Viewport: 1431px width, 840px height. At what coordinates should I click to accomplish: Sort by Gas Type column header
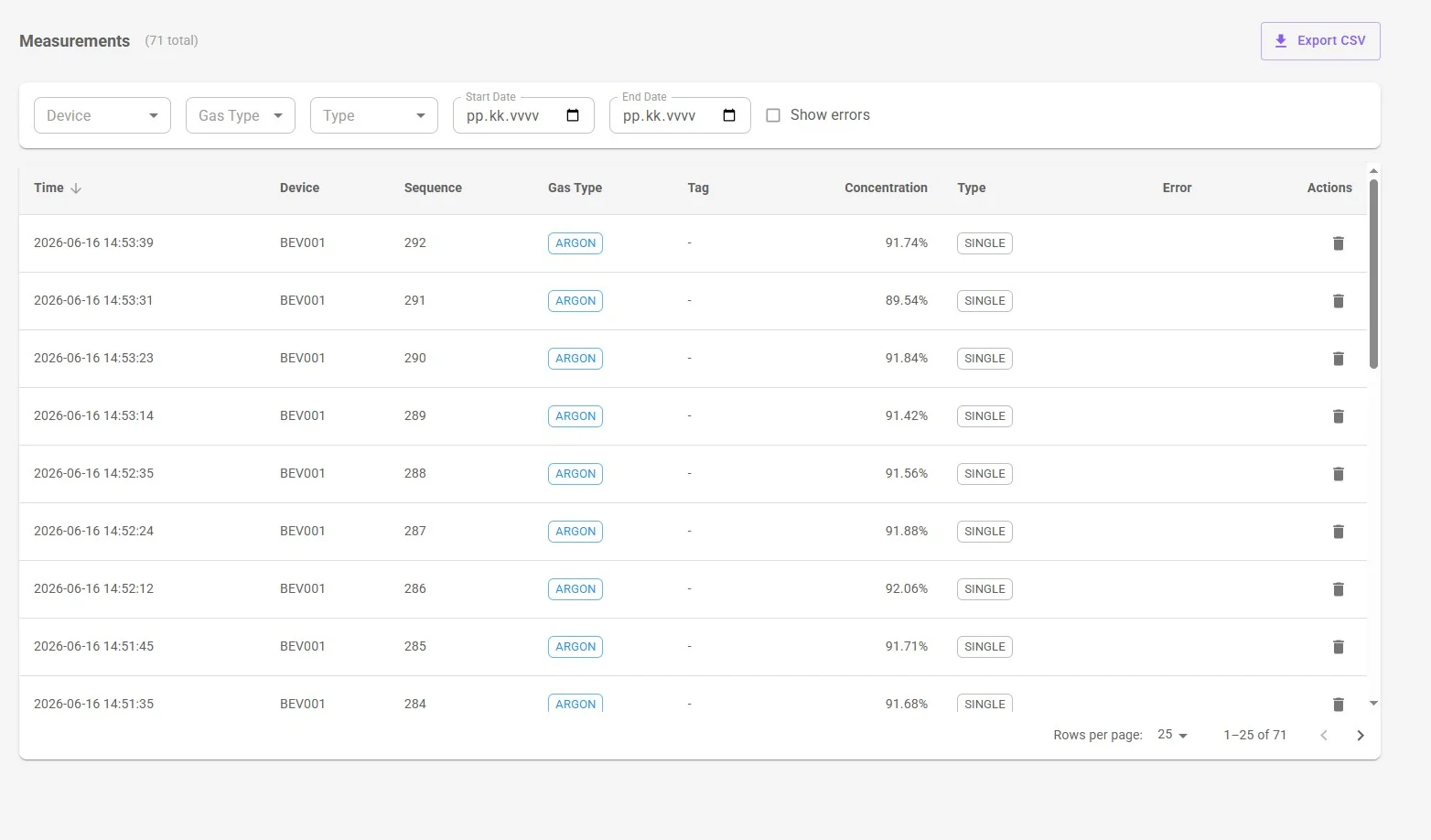coord(575,188)
